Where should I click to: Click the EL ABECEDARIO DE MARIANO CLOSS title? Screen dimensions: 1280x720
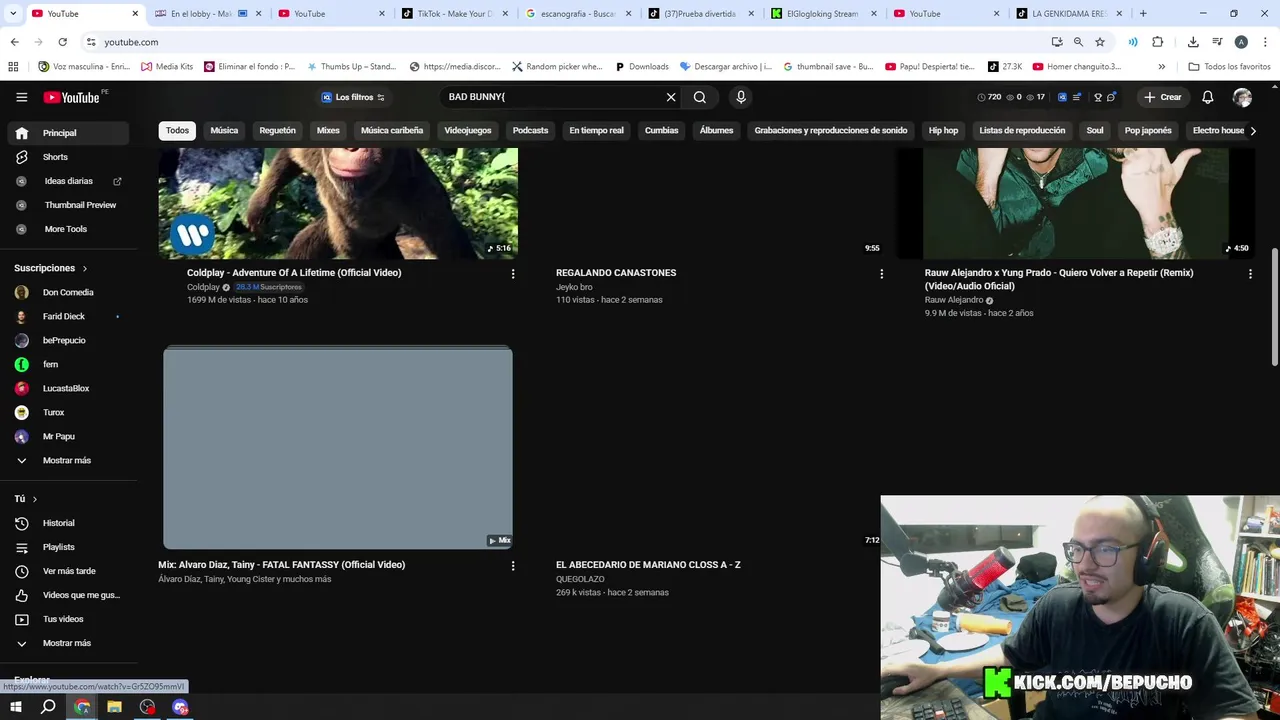pyautogui.click(x=648, y=565)
